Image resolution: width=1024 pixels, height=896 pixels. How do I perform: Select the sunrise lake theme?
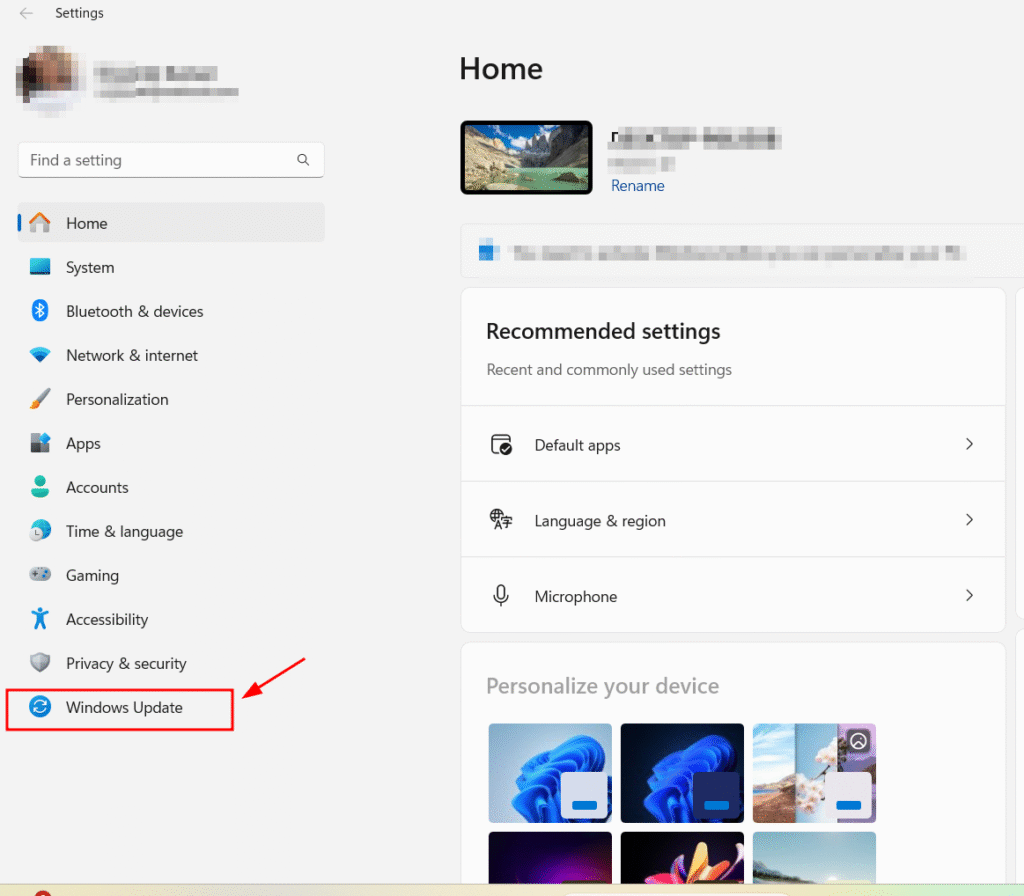(814, 857)
